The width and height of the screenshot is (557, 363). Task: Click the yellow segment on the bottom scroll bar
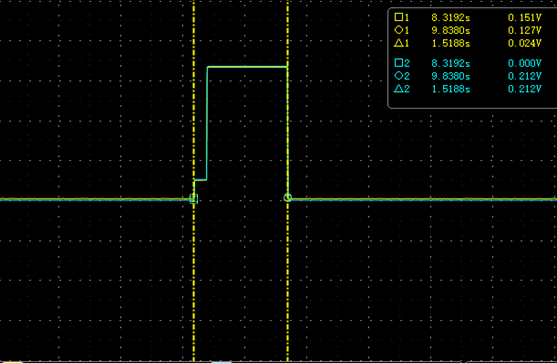point(11,362)
